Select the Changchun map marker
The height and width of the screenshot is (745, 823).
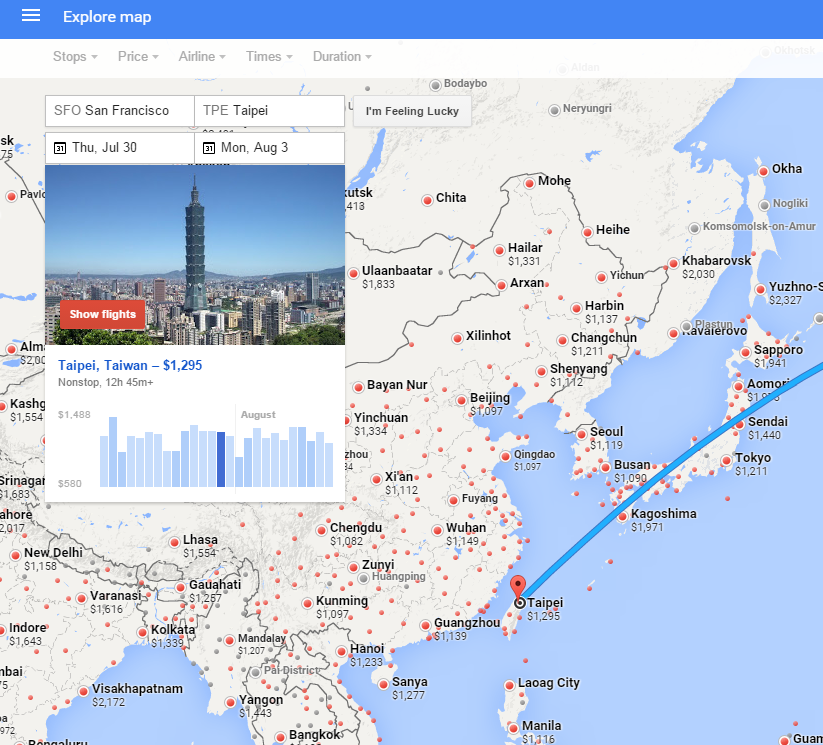[x=562, y=340]
